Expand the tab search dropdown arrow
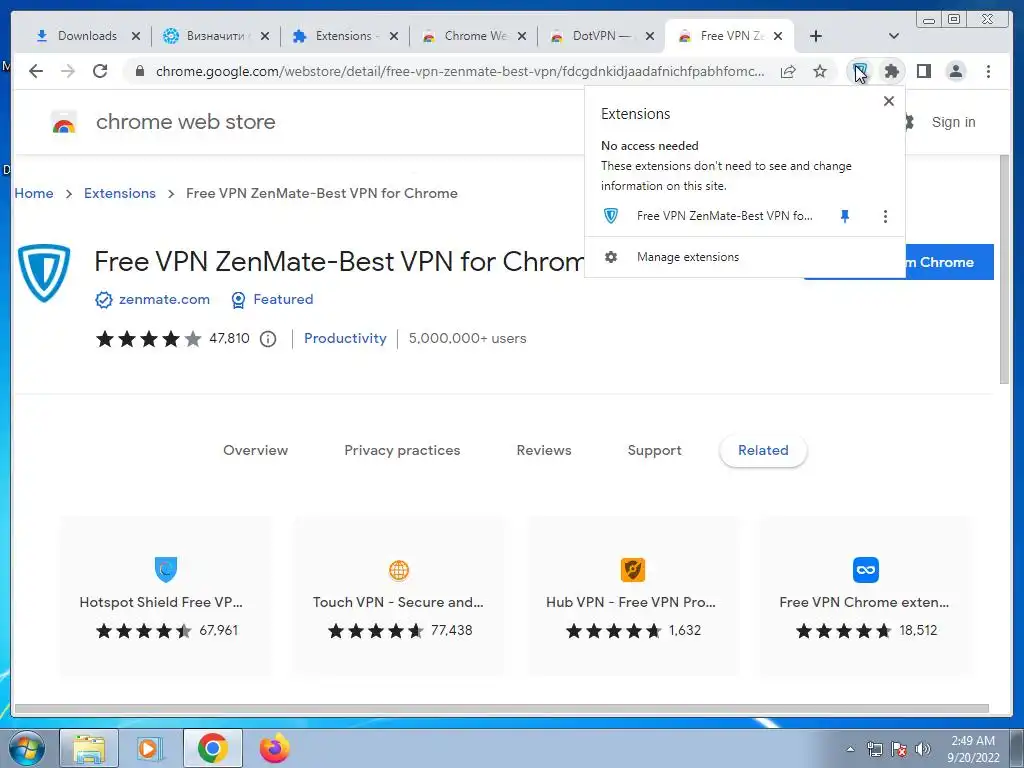 tap(894, 36)
